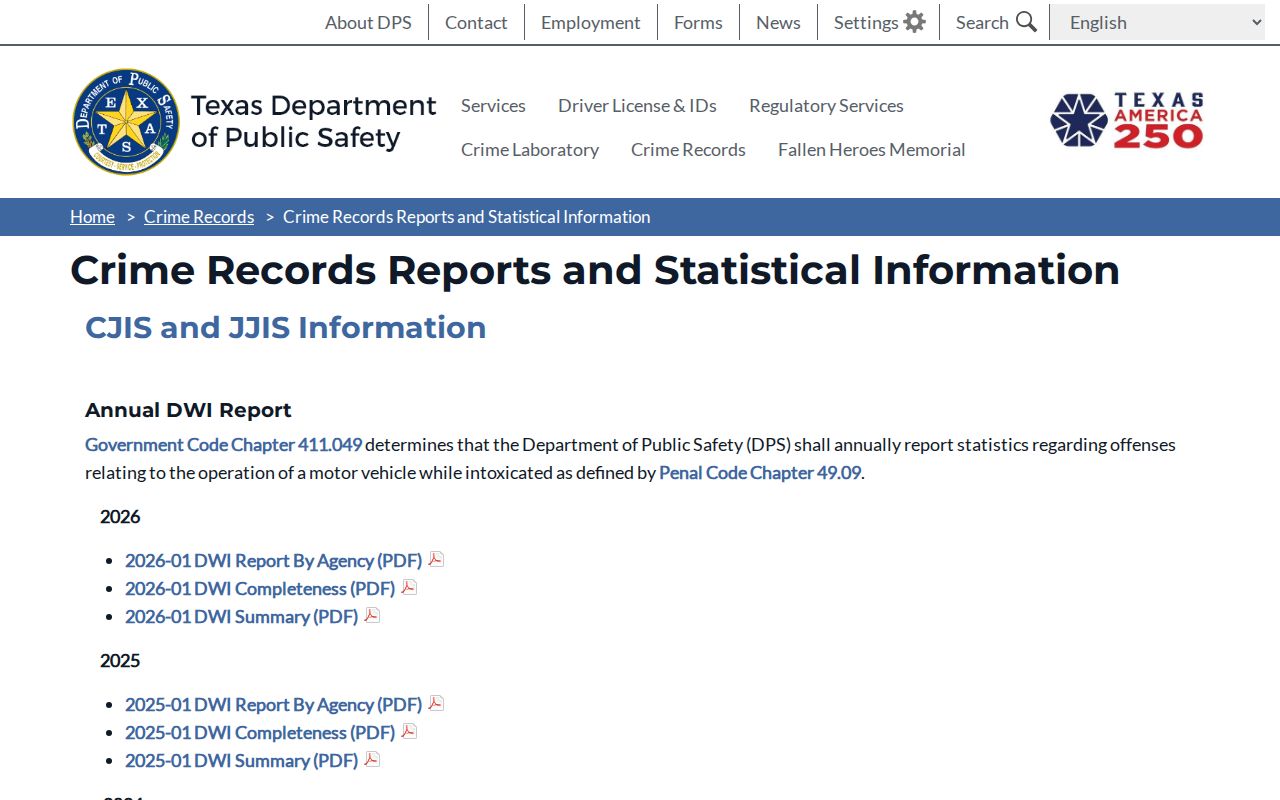Open 2026-01 DWI Summary PDF link
Image resolution: width=1280 pixels, height=800 pixels.
241,616
